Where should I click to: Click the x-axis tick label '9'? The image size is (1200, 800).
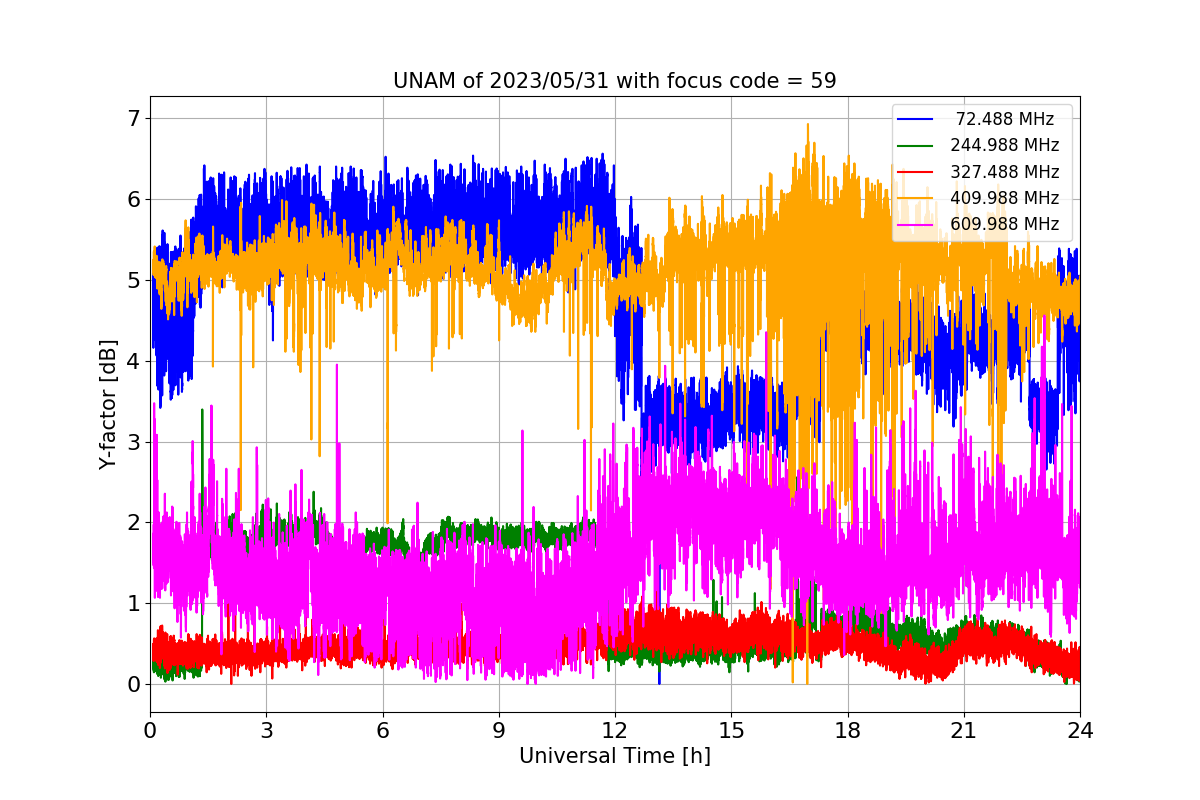tap(499, 731)
